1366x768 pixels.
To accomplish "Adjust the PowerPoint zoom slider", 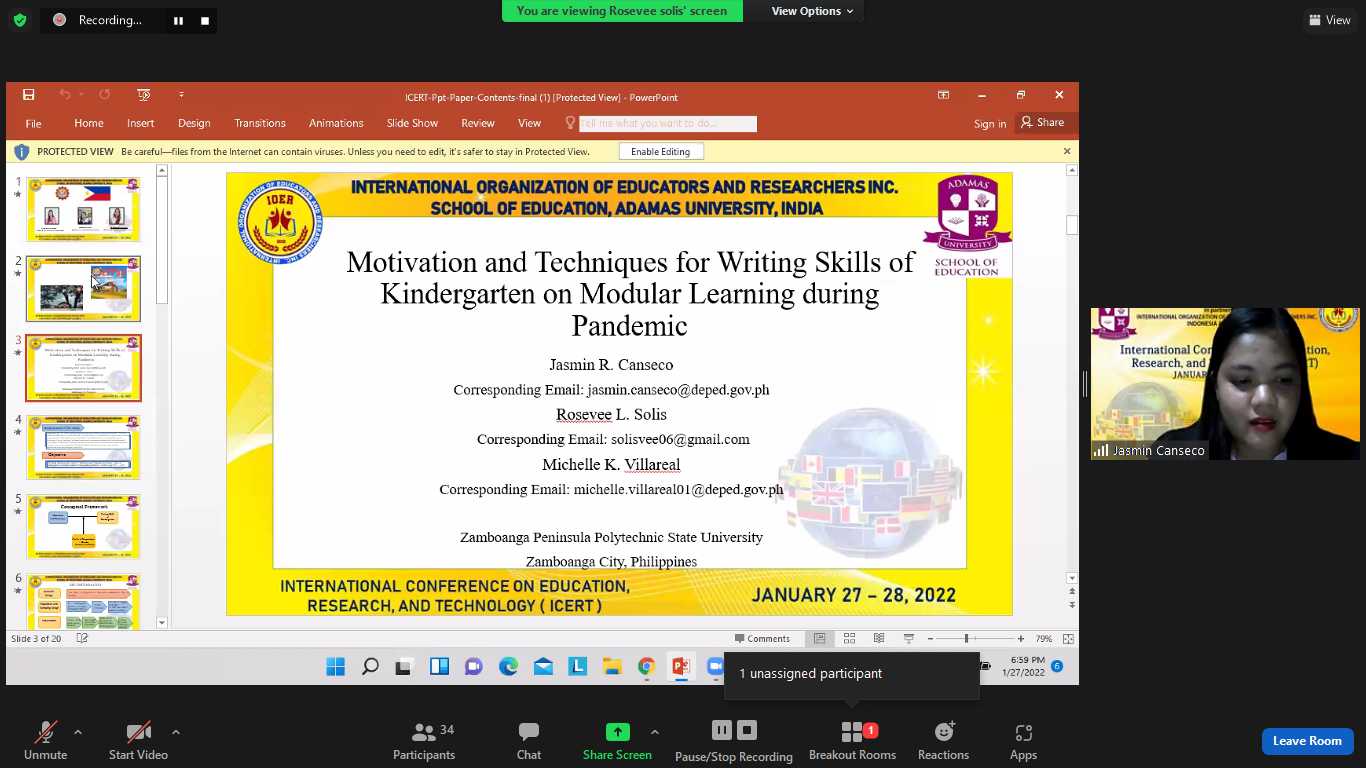I will tap(967, 638).
